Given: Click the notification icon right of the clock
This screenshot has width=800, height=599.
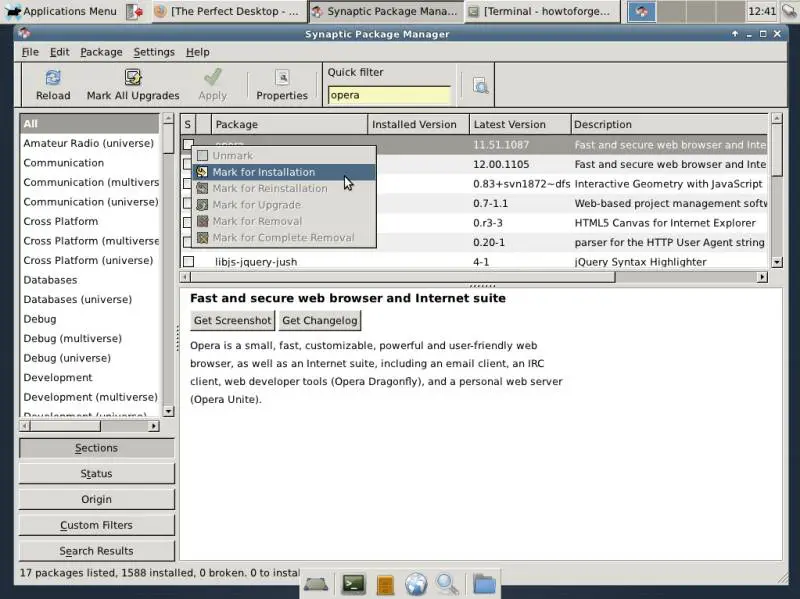Looking at the screenshot, I should [x=789, y=11].
